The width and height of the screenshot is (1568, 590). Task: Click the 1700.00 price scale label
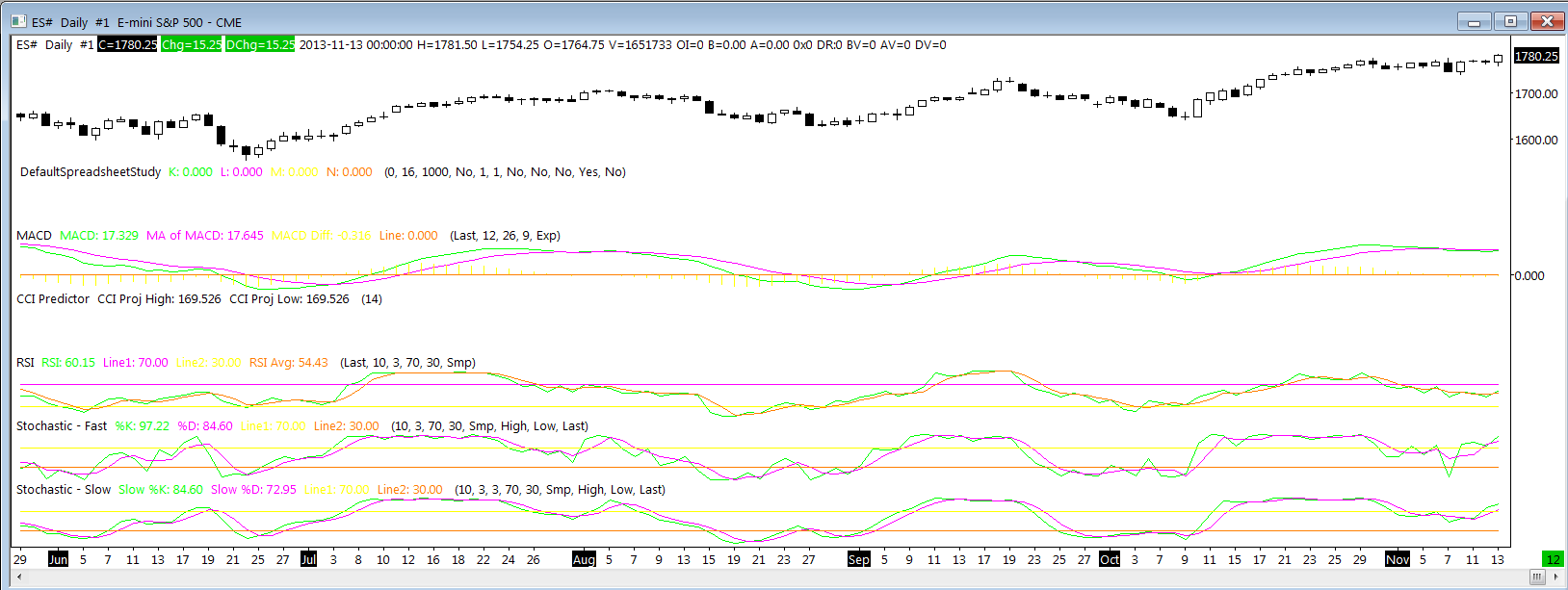[1536, 93]
